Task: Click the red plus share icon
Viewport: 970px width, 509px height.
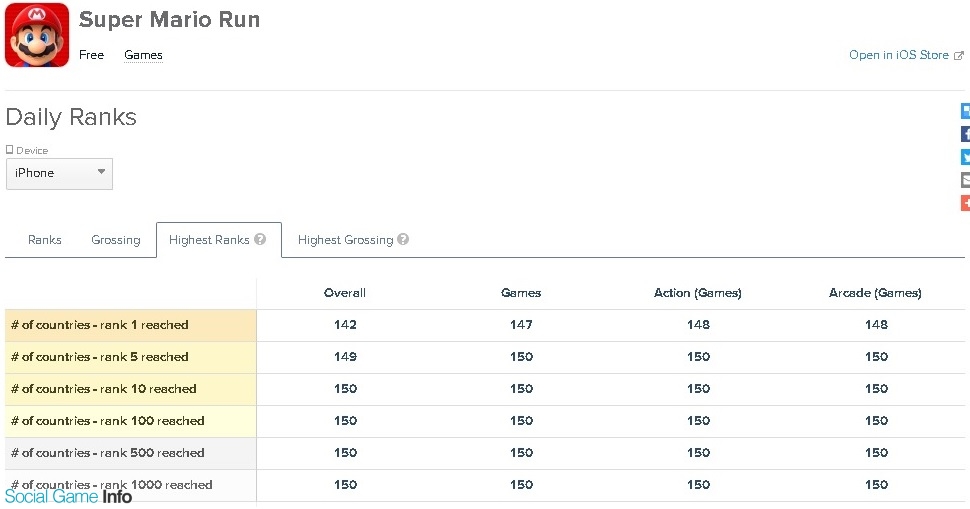Action: click(965, 203)
